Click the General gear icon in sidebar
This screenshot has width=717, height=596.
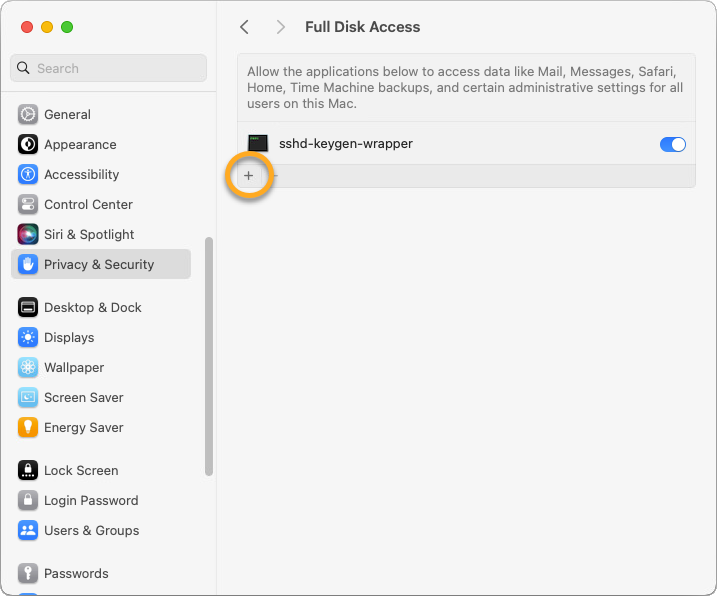[x=28, y=115]
